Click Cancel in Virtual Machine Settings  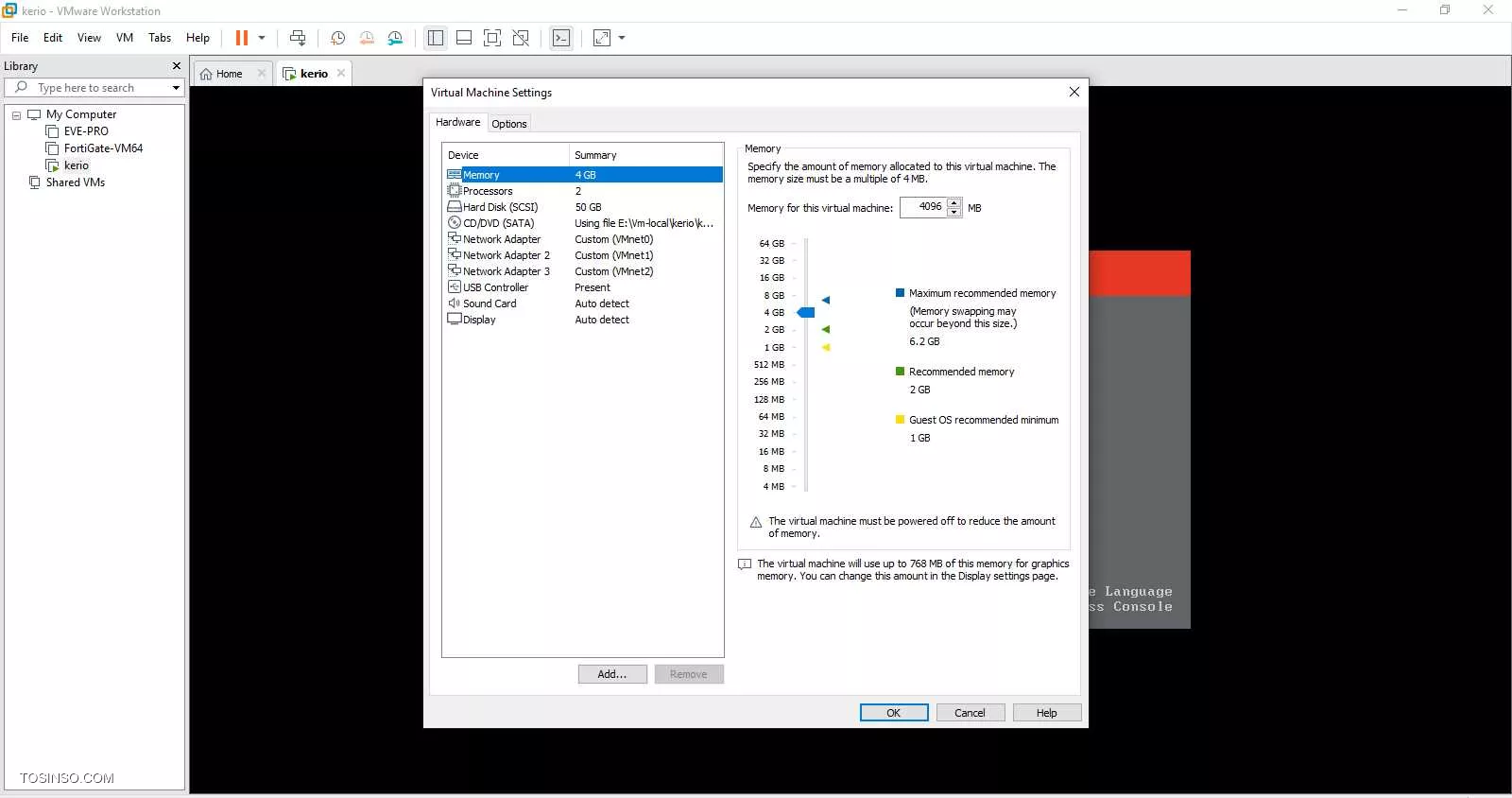click(x=971, y=713)
